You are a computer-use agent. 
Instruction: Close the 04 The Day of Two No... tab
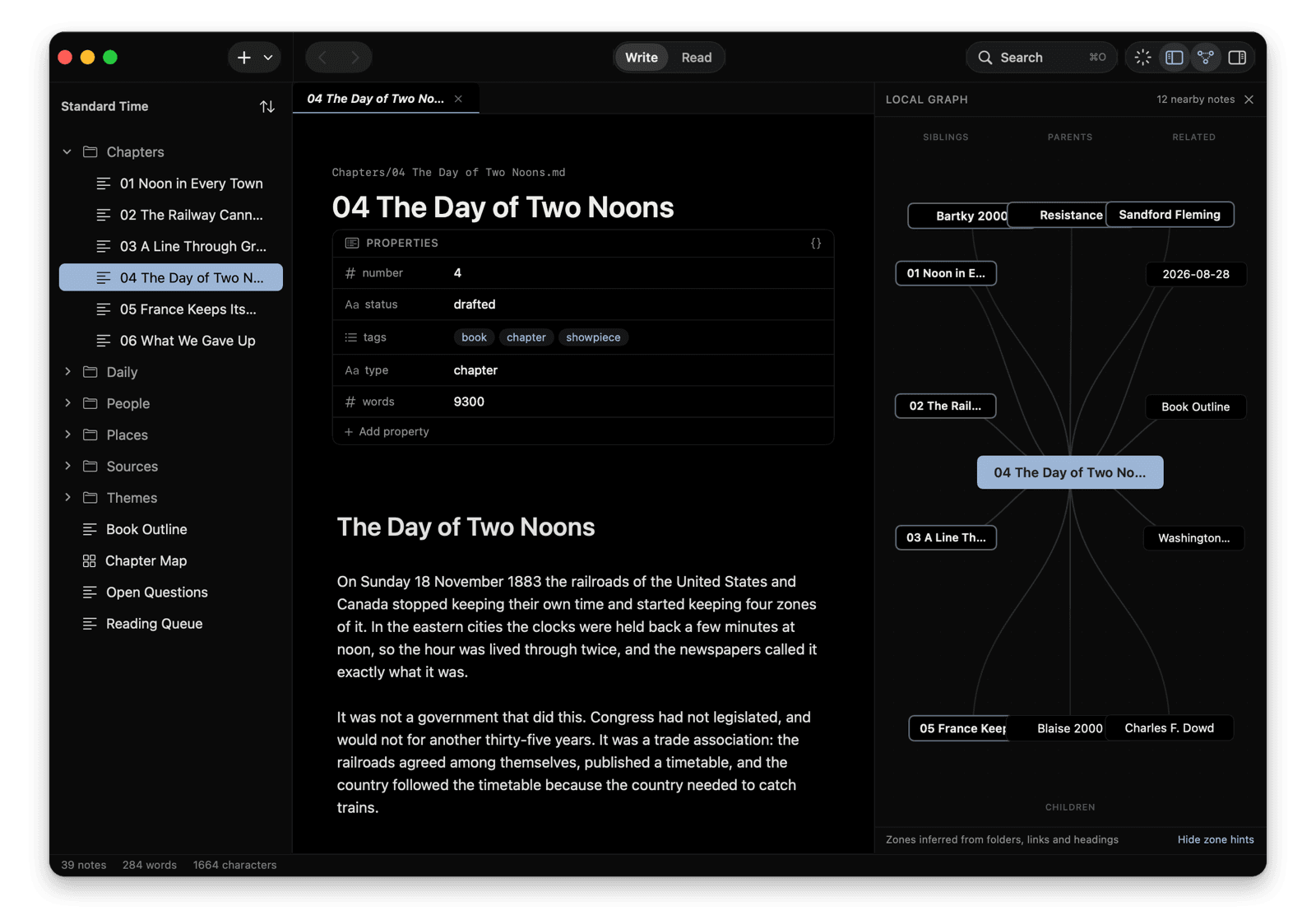pyautogui.click(x=459, y=99)
